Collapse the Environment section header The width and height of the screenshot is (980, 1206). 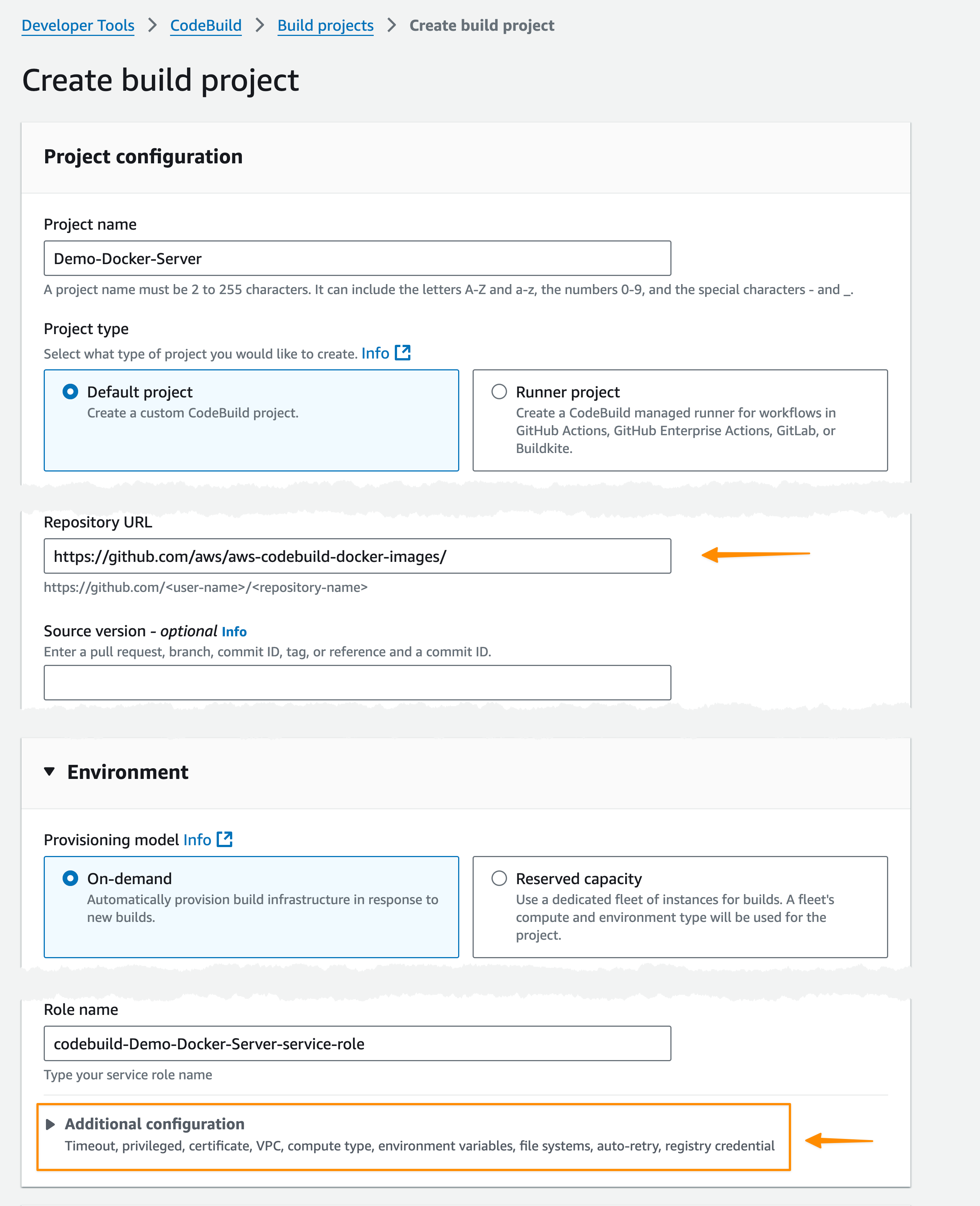[127, 772]
